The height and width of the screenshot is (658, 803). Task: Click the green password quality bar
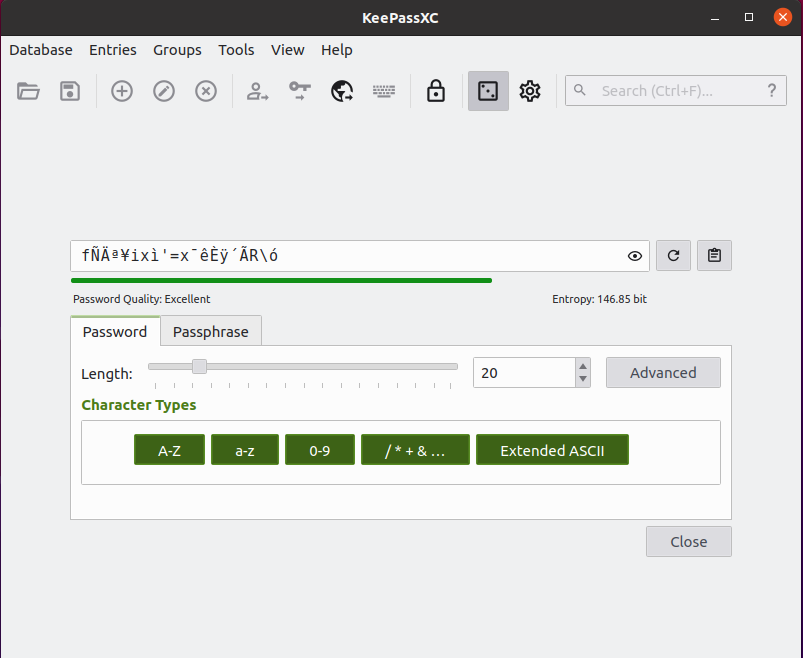281,281
